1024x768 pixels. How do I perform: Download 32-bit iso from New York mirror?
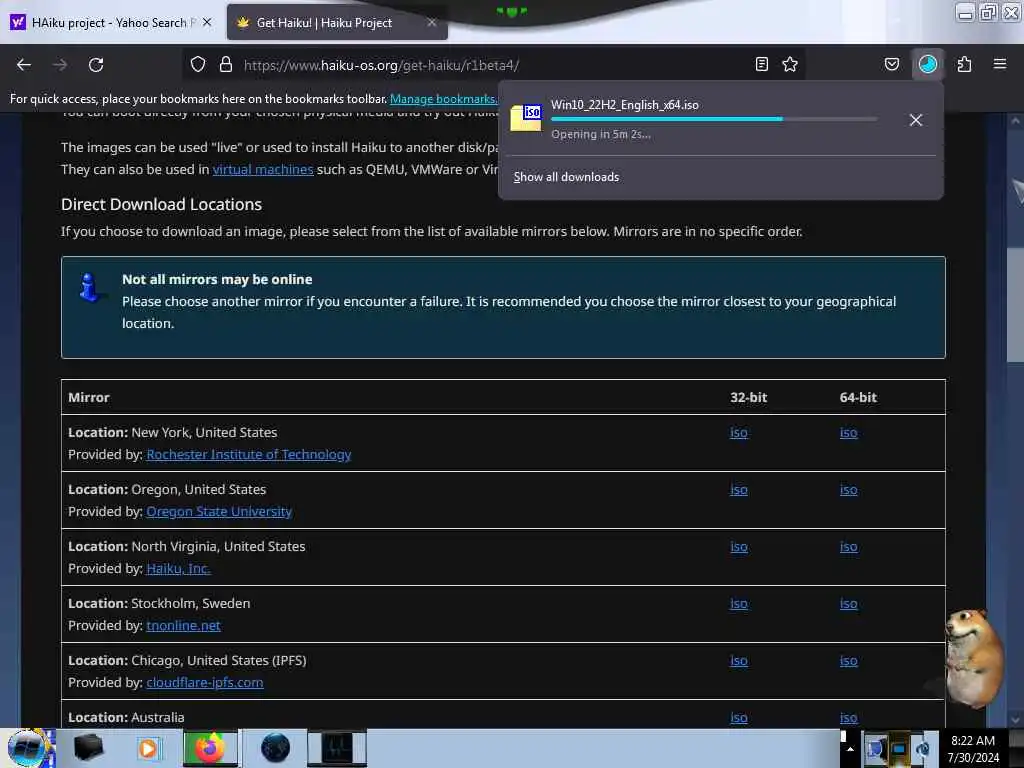tap(739, 432)
